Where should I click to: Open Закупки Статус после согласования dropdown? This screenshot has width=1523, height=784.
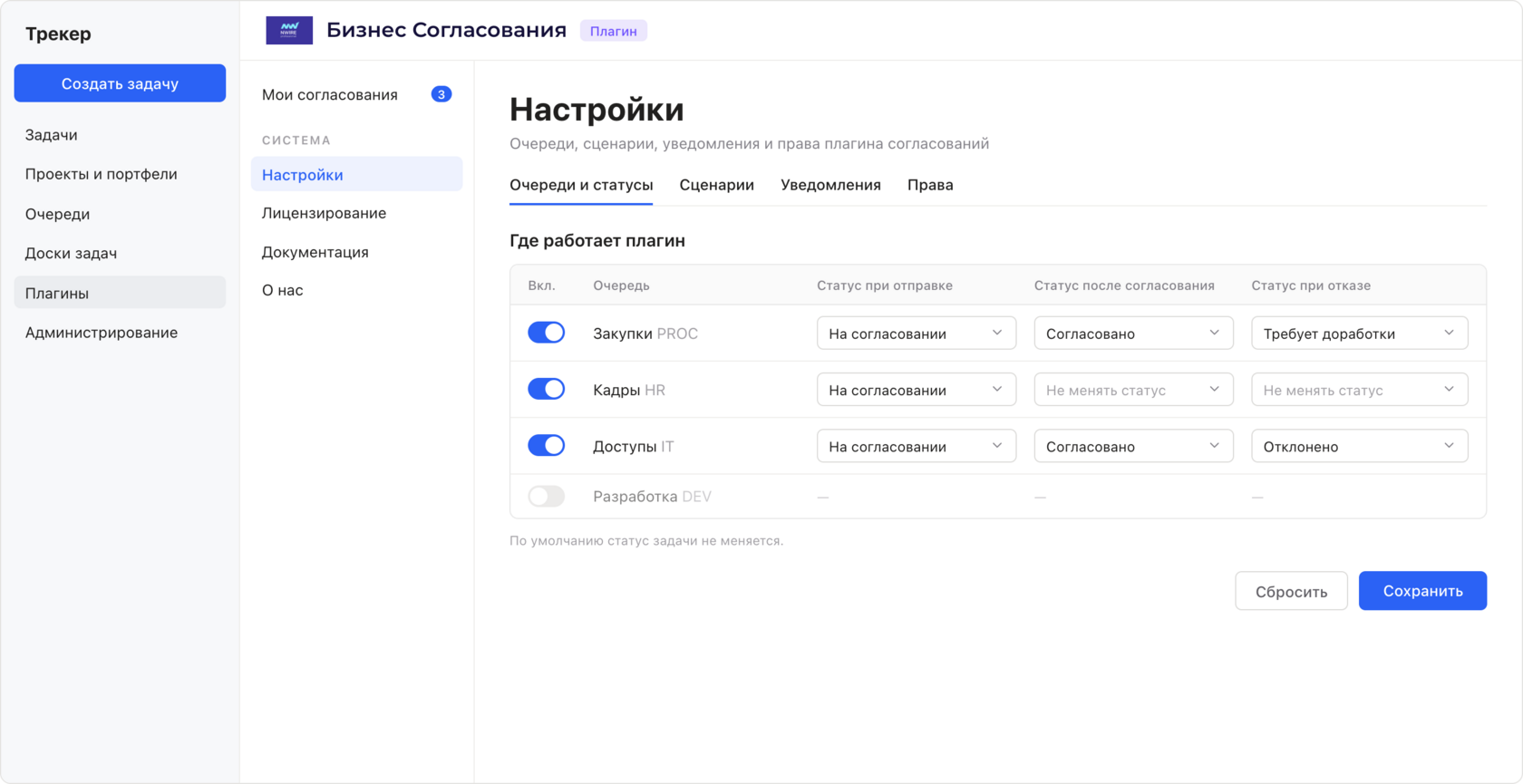click(x=1134, y=333)
